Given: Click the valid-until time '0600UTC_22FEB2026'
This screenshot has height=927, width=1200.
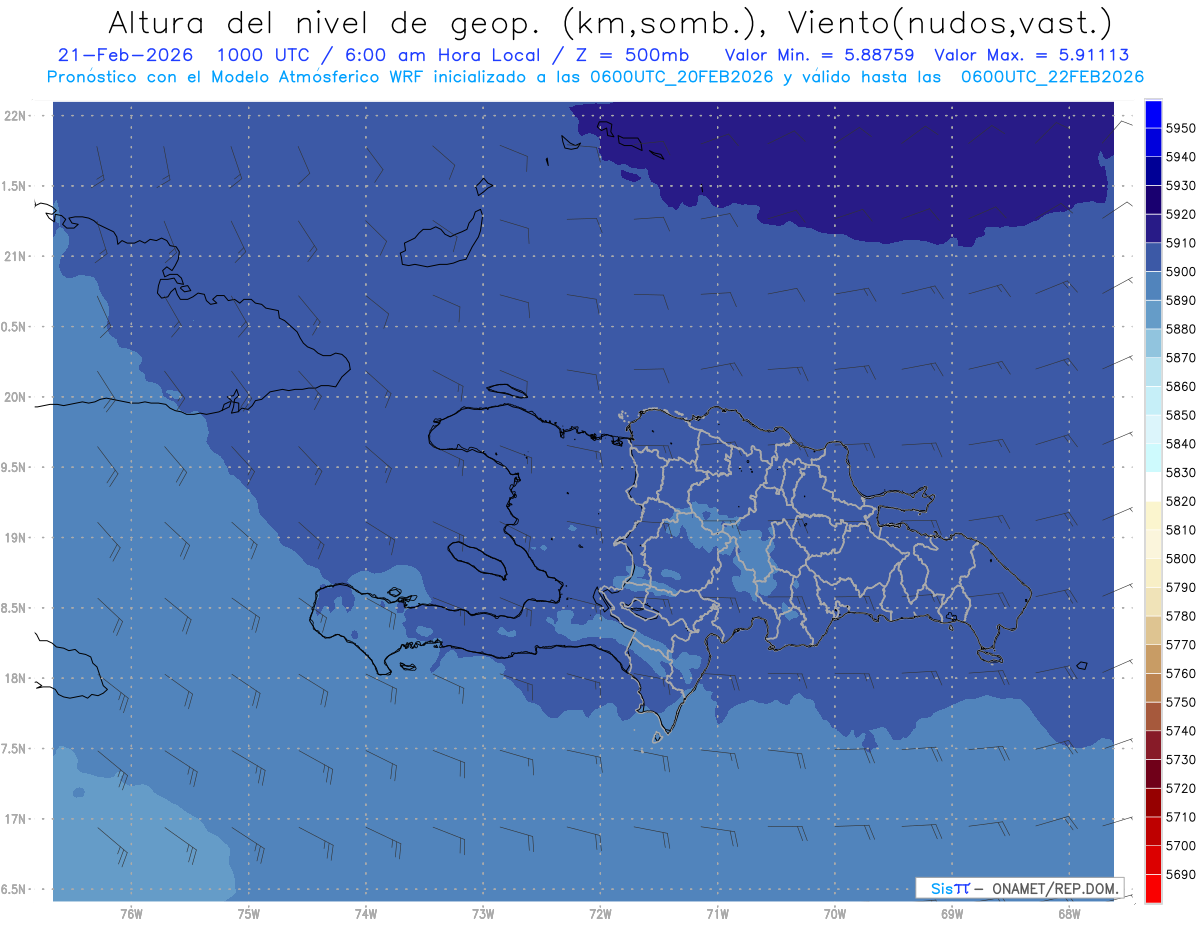Looking at the screenshot, I should [1051, 76].
